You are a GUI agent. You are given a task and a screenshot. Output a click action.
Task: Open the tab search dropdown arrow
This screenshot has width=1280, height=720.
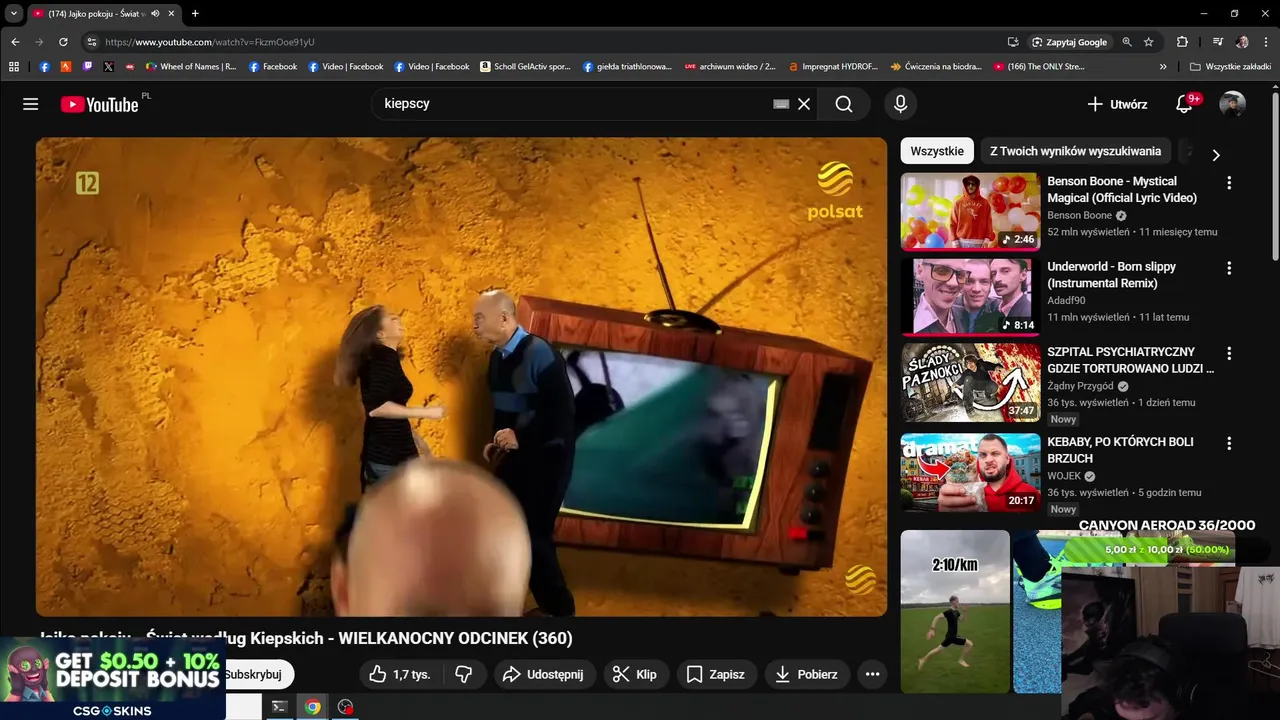tap(14, 13)
